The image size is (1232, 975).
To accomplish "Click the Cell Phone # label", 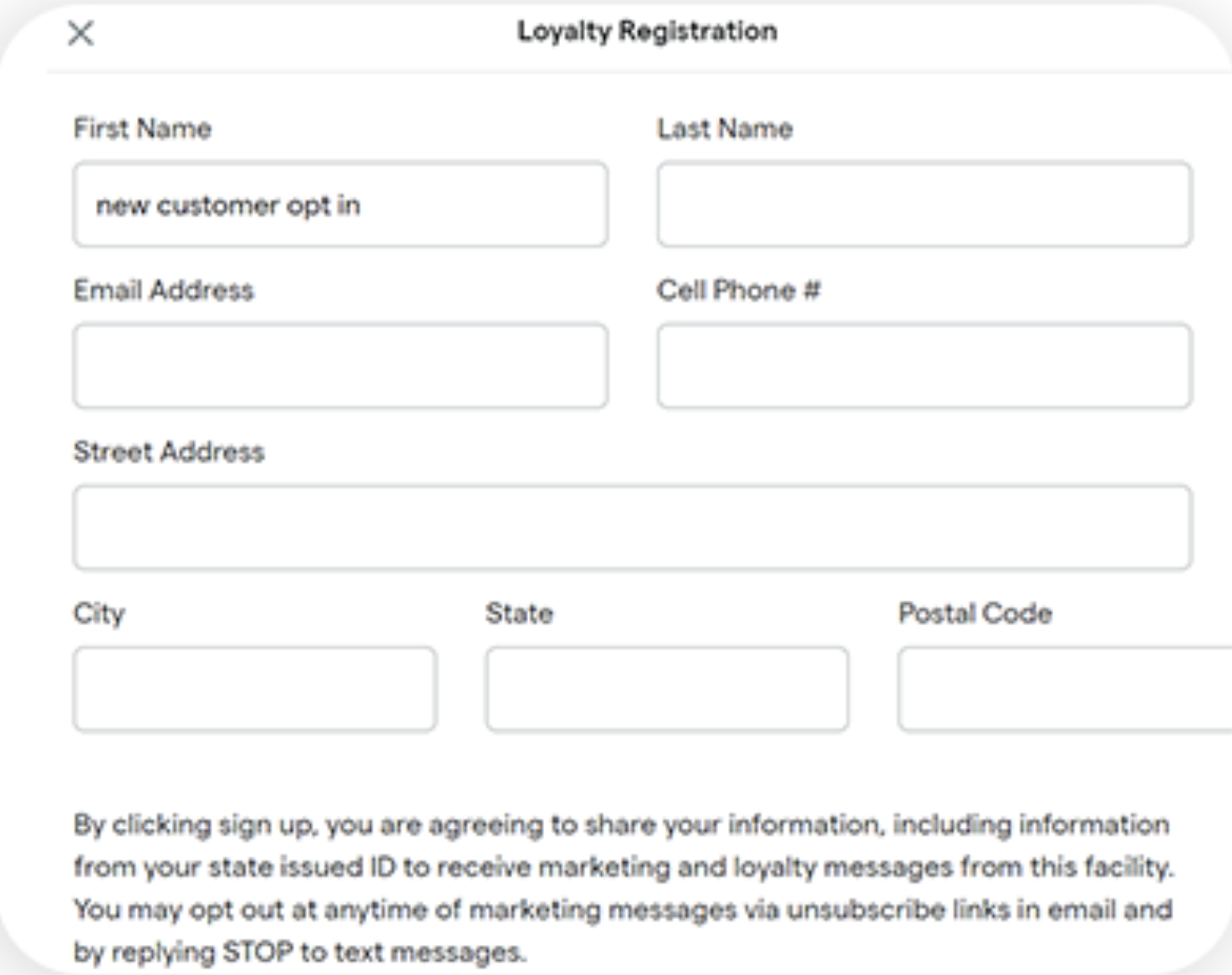I will pyautogui.click(x=739, y=290).
